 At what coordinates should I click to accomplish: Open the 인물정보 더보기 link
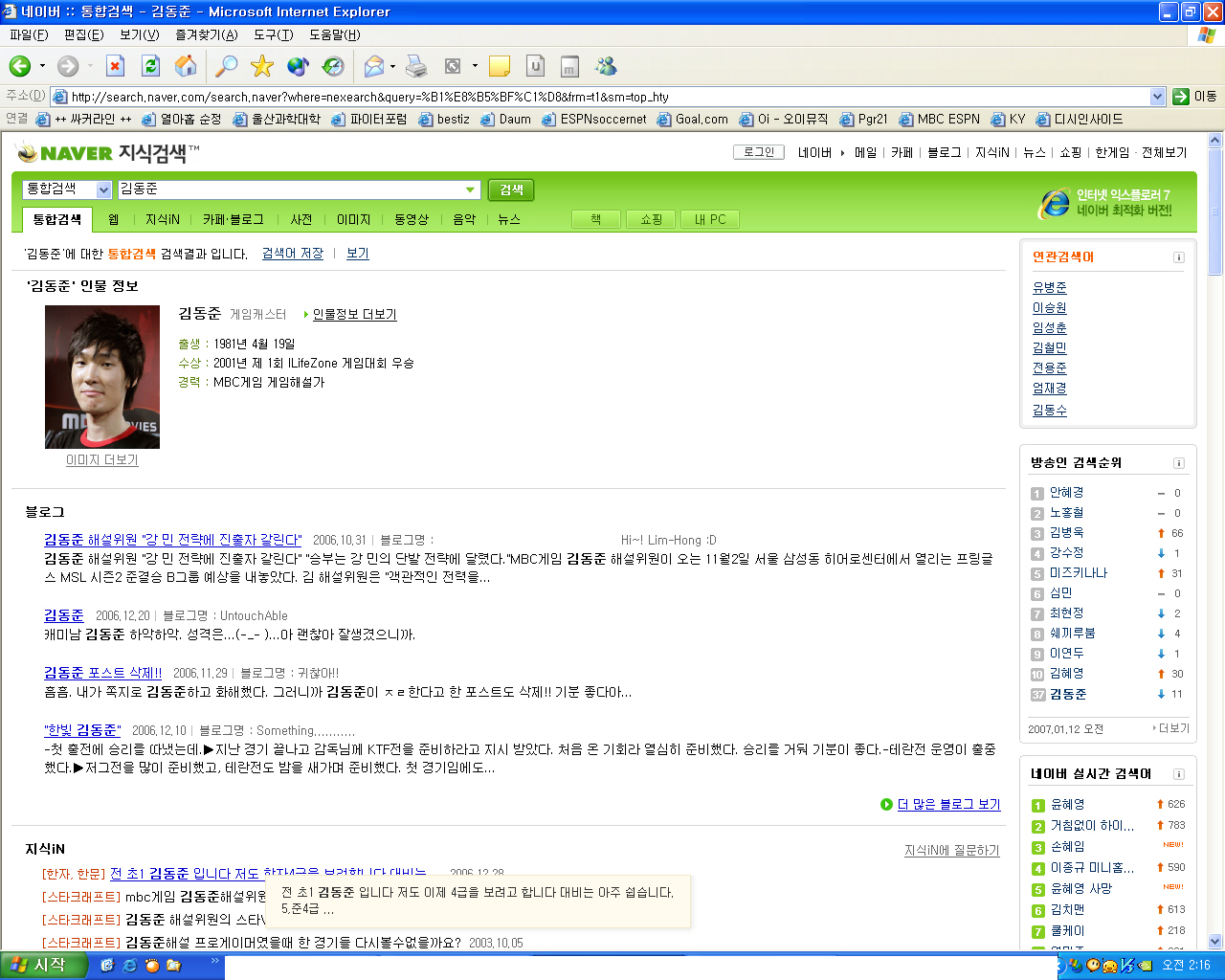pos(354,315)
